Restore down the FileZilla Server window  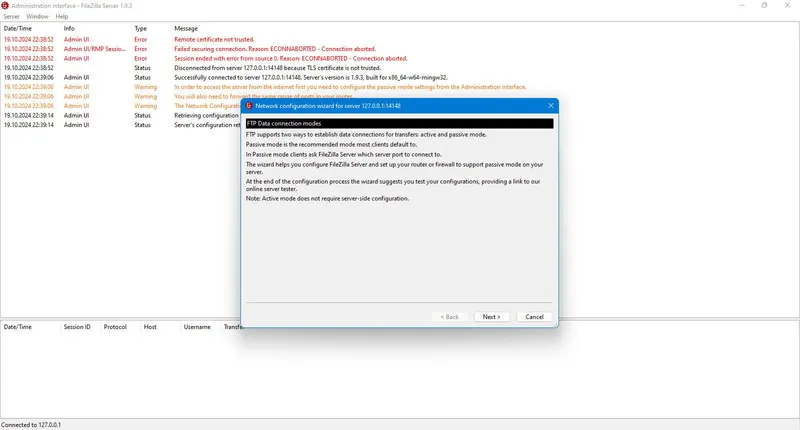tap(764, 5)
